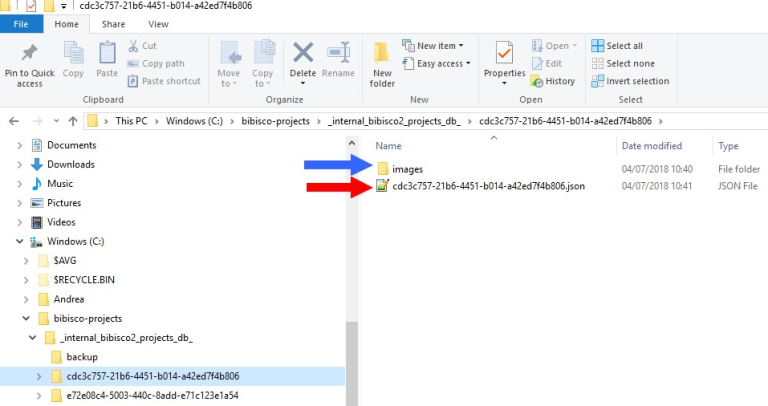The image size is (768, 406).
Task: Sort by the Type column header
Action: click(728, 146)
